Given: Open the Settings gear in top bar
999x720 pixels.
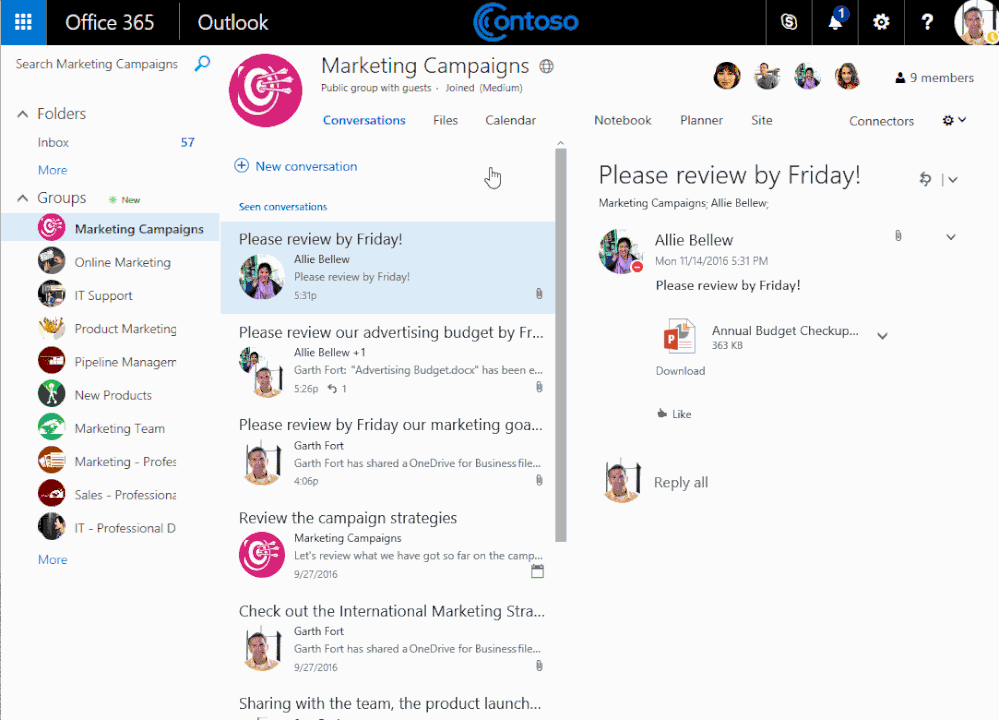Looking at the screenshot, I should point(881,22).
